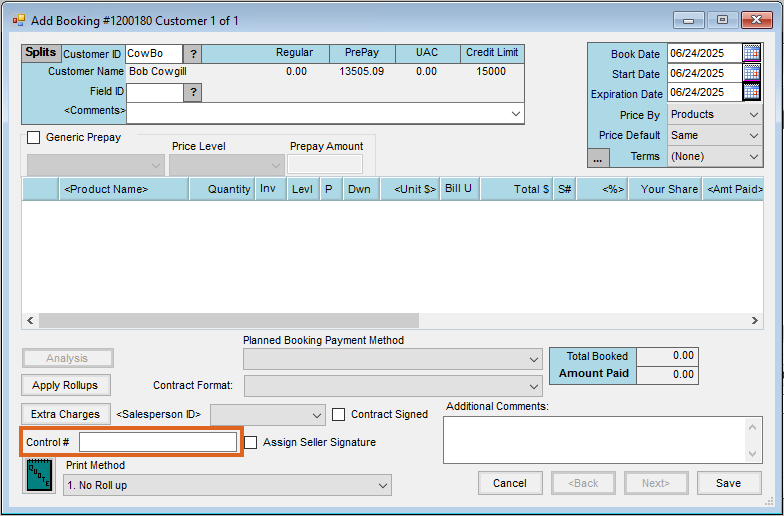
Task: Click the Credit Limit value 15000
Action: [x=491, y=72]
